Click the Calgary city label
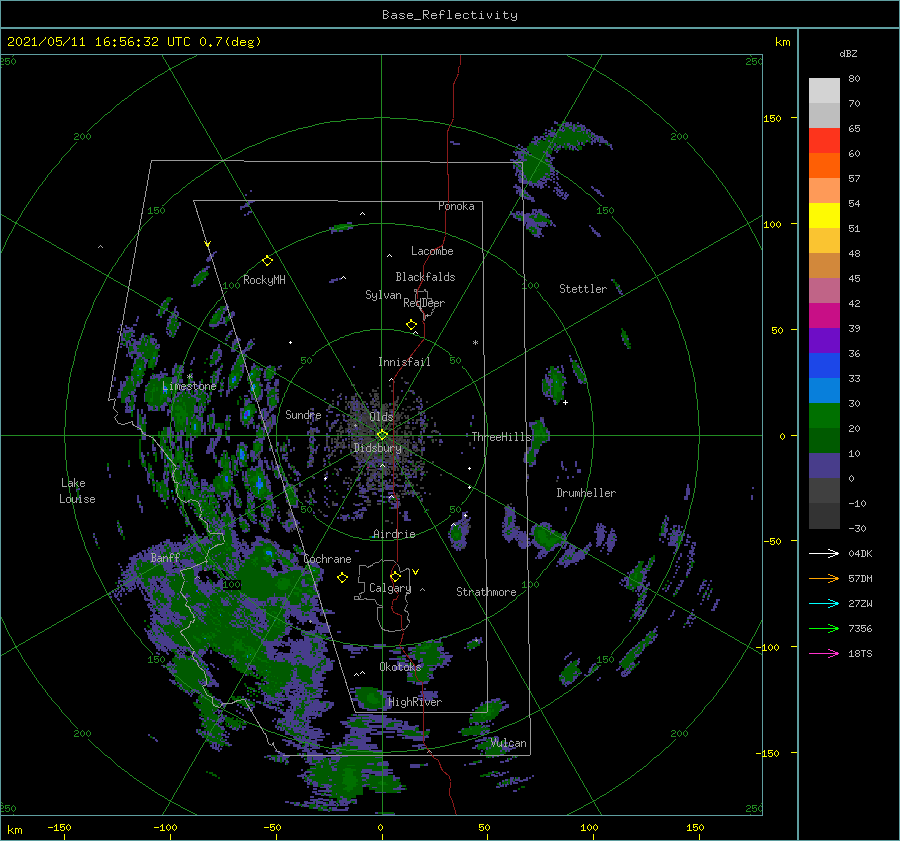This screenshot has height=841, width=900. pos(390,588)
